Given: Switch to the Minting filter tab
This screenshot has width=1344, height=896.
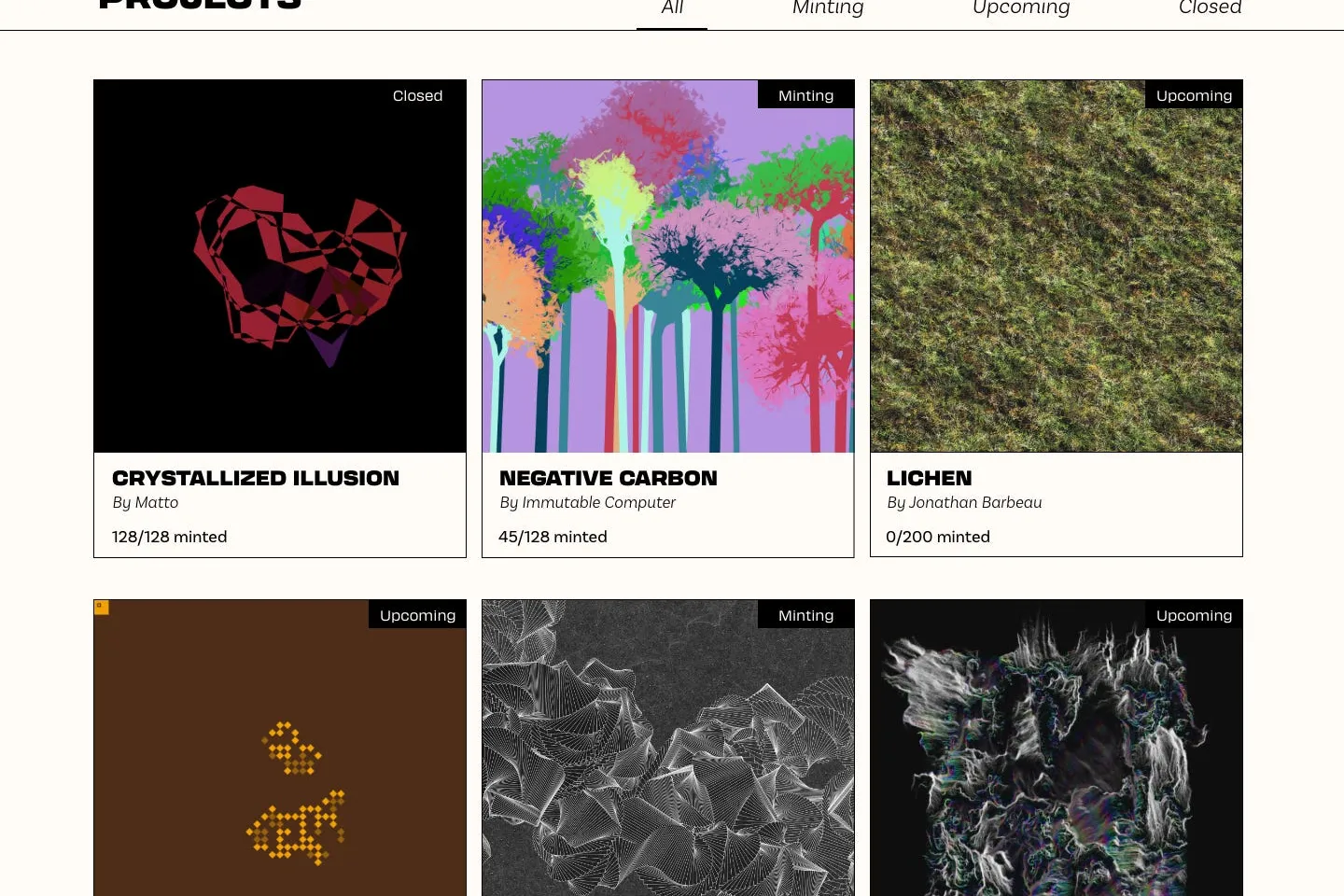Looking at the screenshot, I should click(x=828, y=8).
